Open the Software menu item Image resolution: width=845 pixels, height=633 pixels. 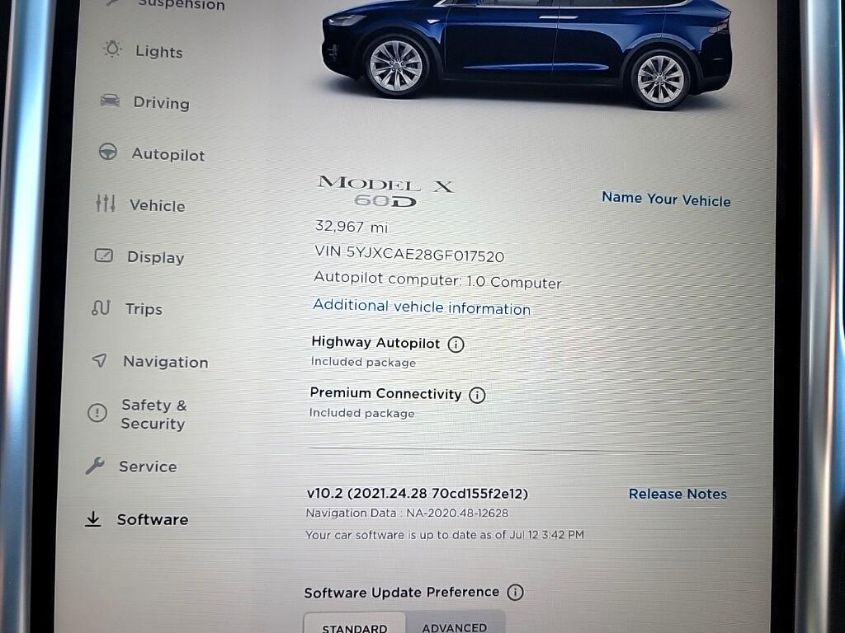click(x=152, y=519)
